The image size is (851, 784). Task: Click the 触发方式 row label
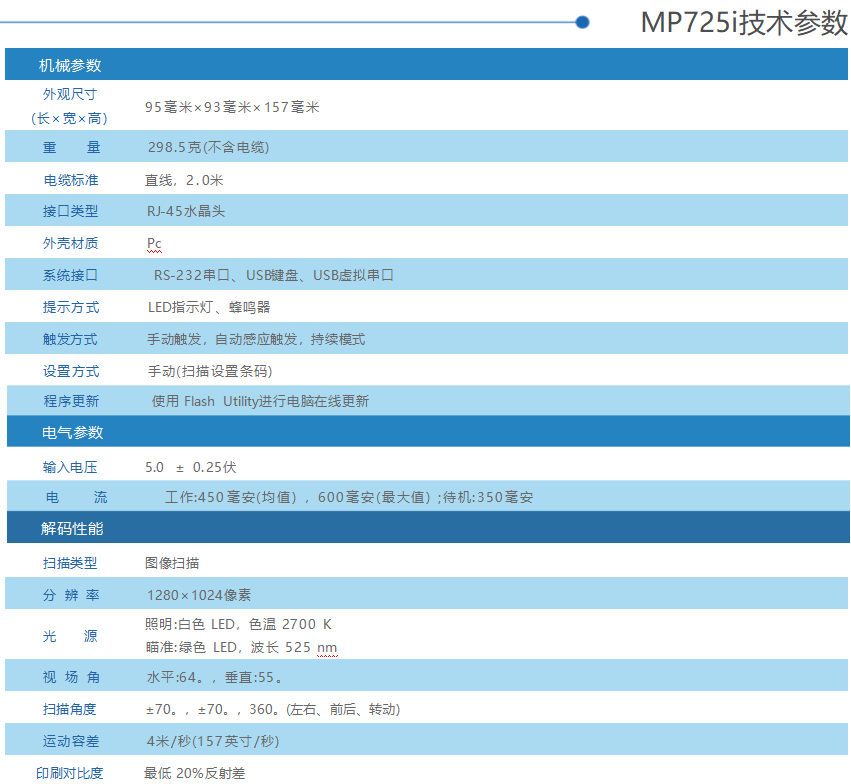[x=71, y=339]
